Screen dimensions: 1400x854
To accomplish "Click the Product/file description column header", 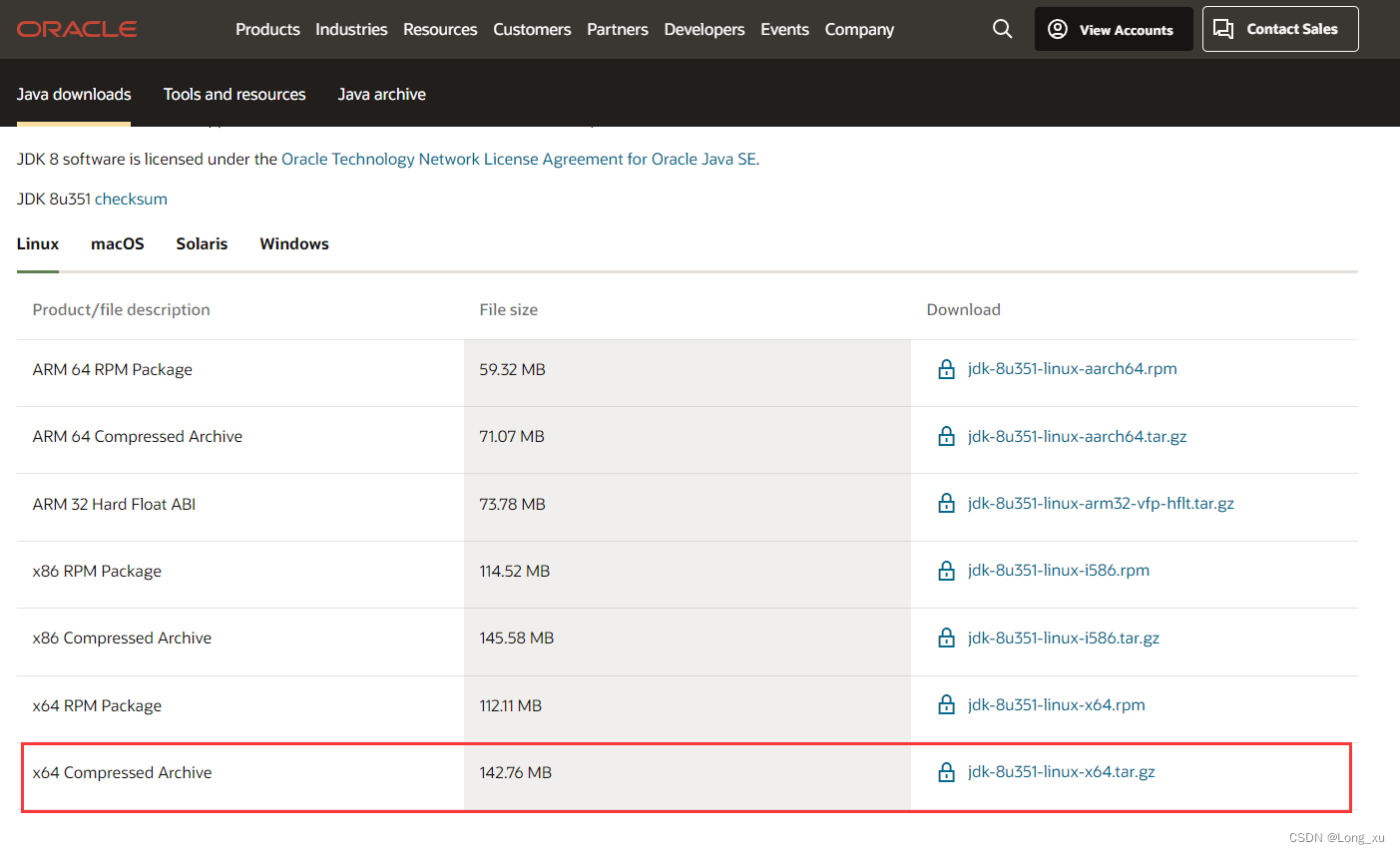I will (121, 309).
